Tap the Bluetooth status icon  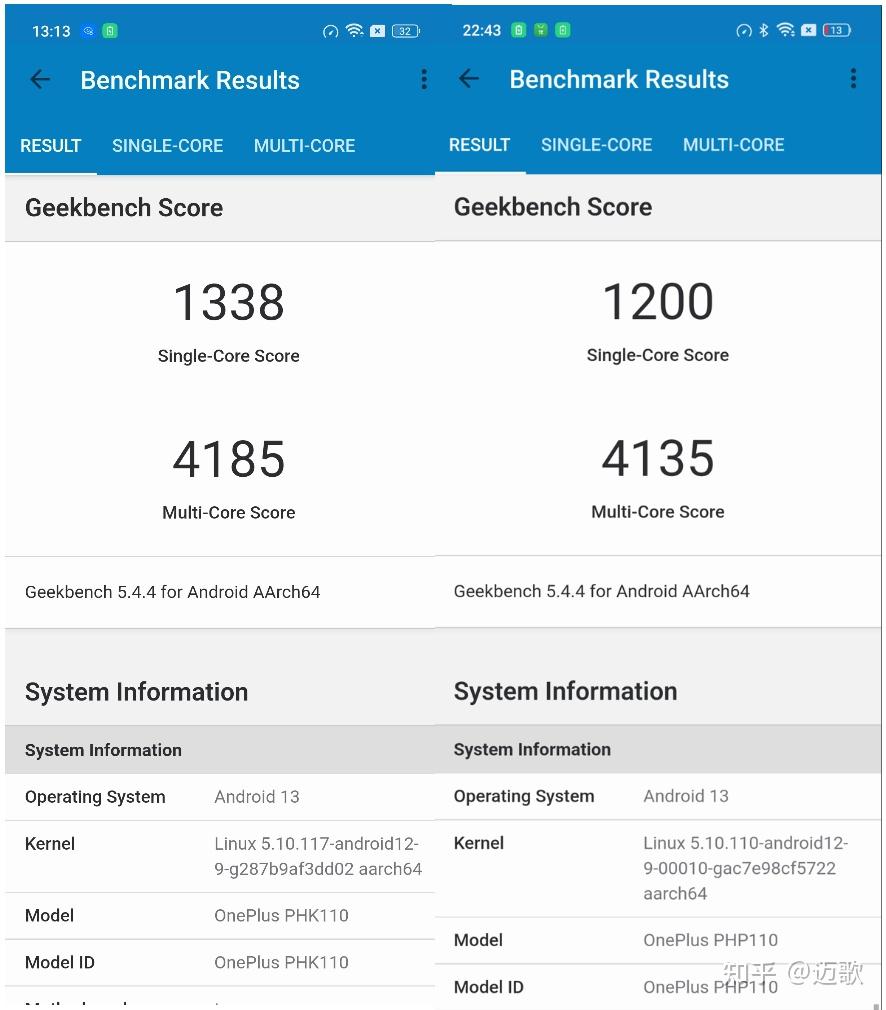[764, 30]
